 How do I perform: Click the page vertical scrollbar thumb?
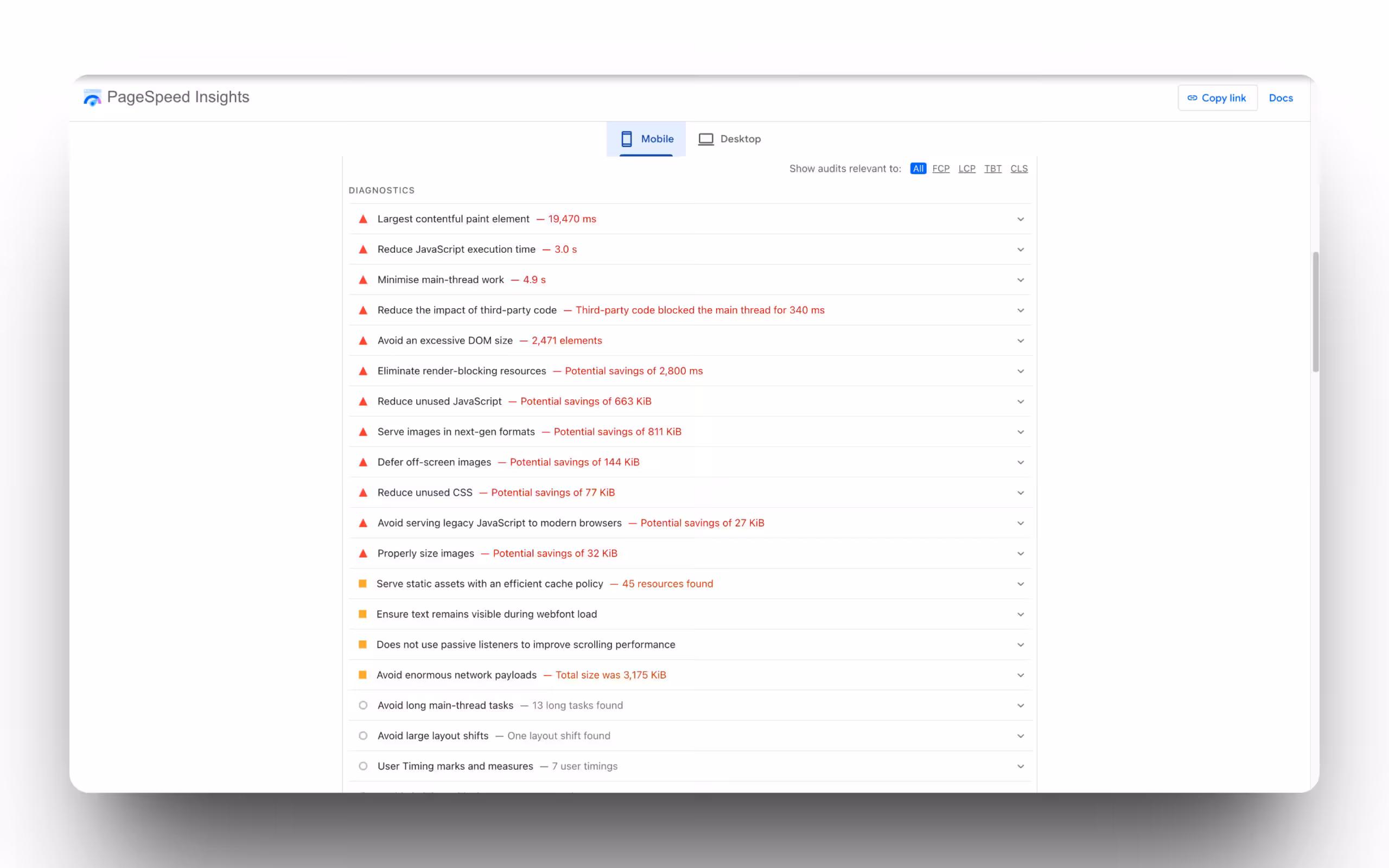click(1316, 312)
